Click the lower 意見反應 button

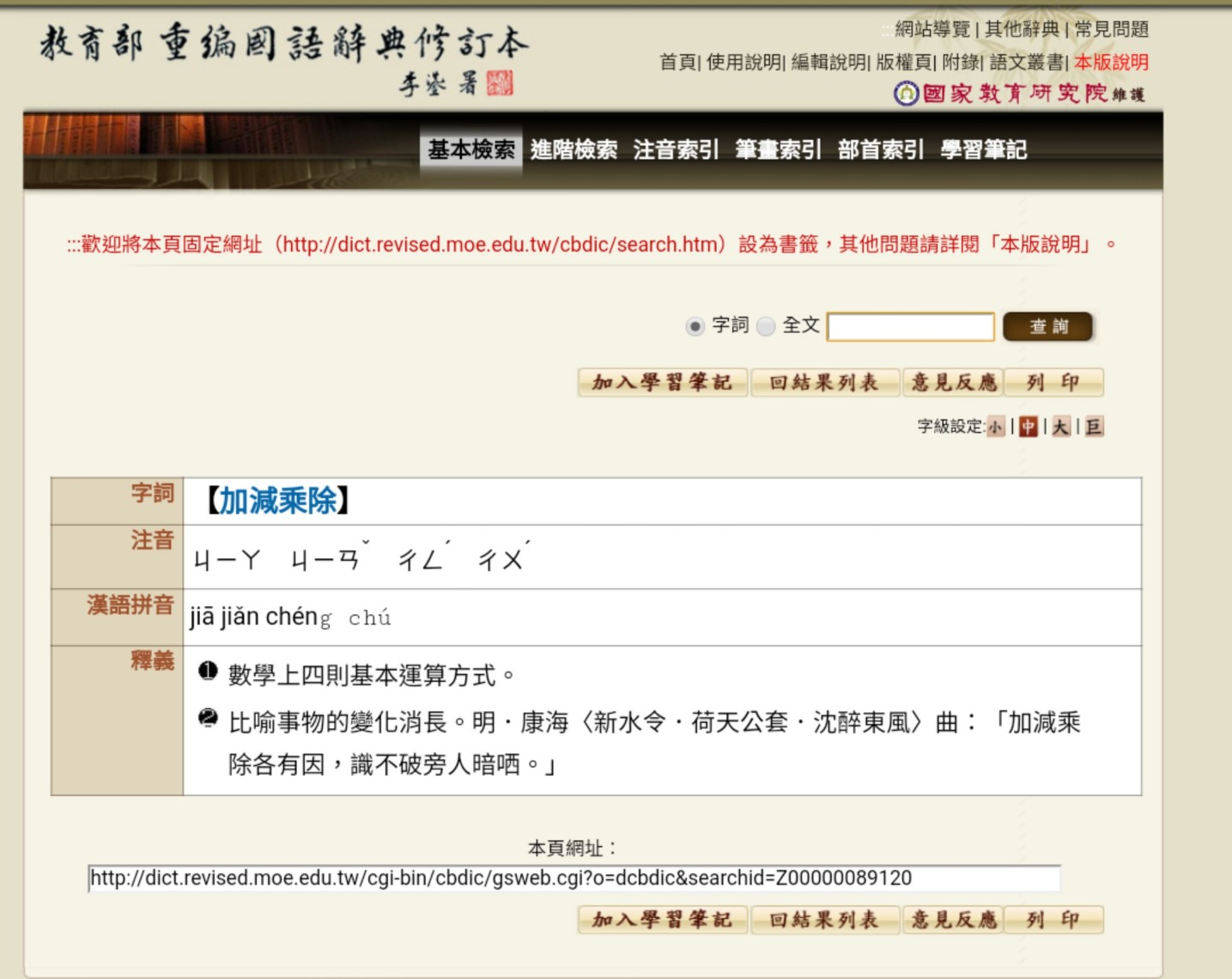click(953, 920)
